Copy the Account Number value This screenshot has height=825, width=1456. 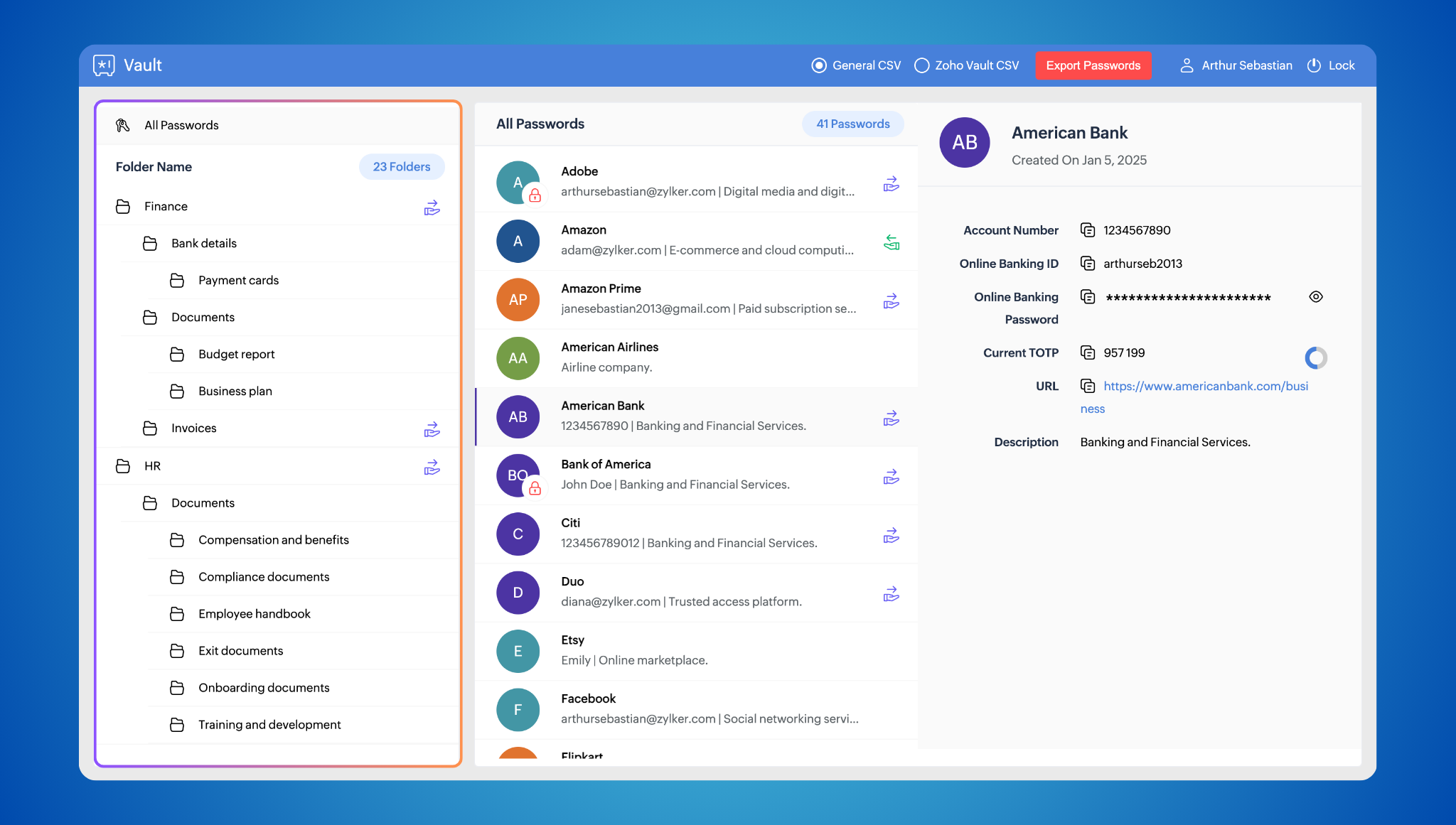click(1087, 230)
